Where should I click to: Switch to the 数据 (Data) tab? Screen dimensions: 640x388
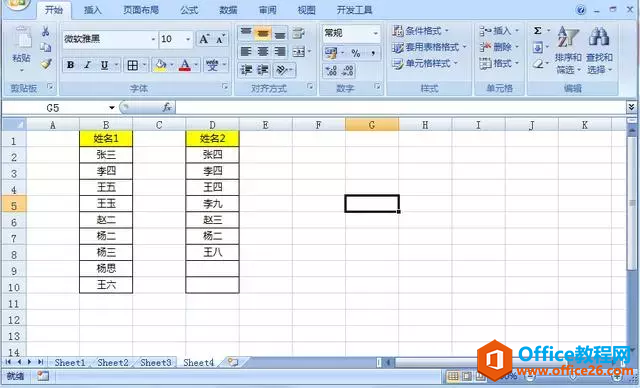click(228, 10)
